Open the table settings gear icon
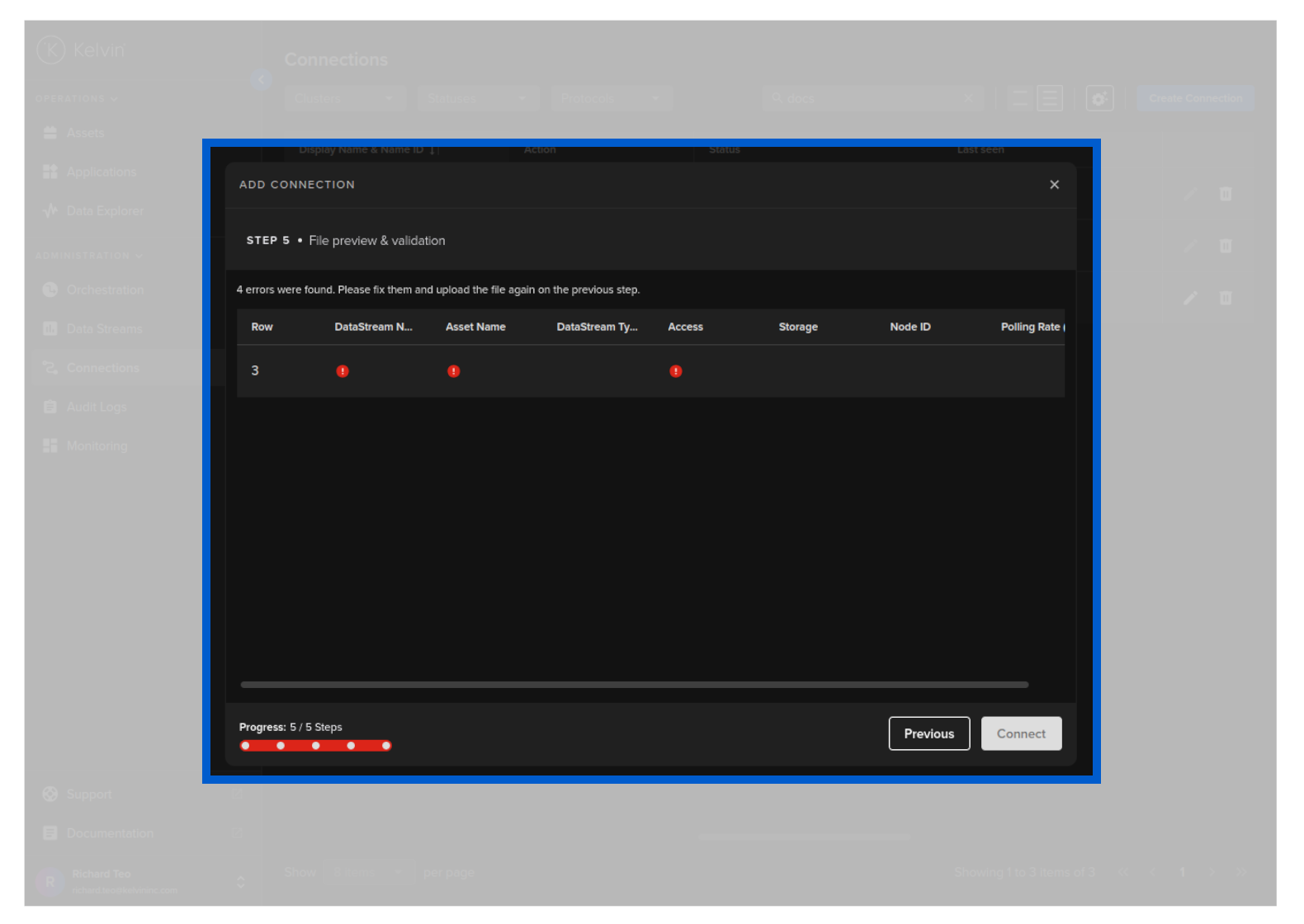 [x=1099, y=98]
